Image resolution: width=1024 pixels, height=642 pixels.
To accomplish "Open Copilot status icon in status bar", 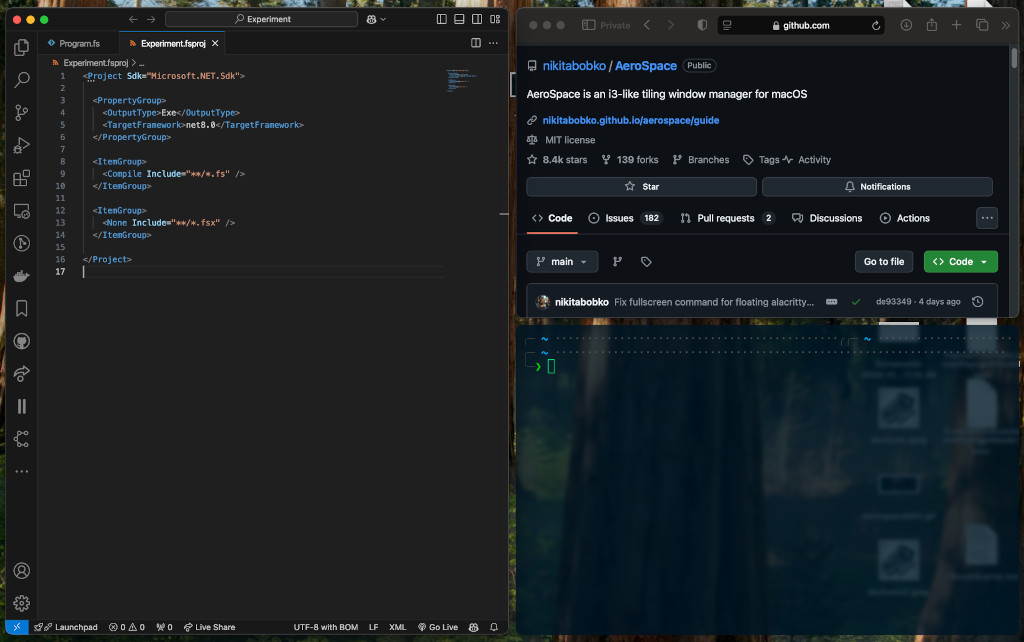I will pos(473,627).
